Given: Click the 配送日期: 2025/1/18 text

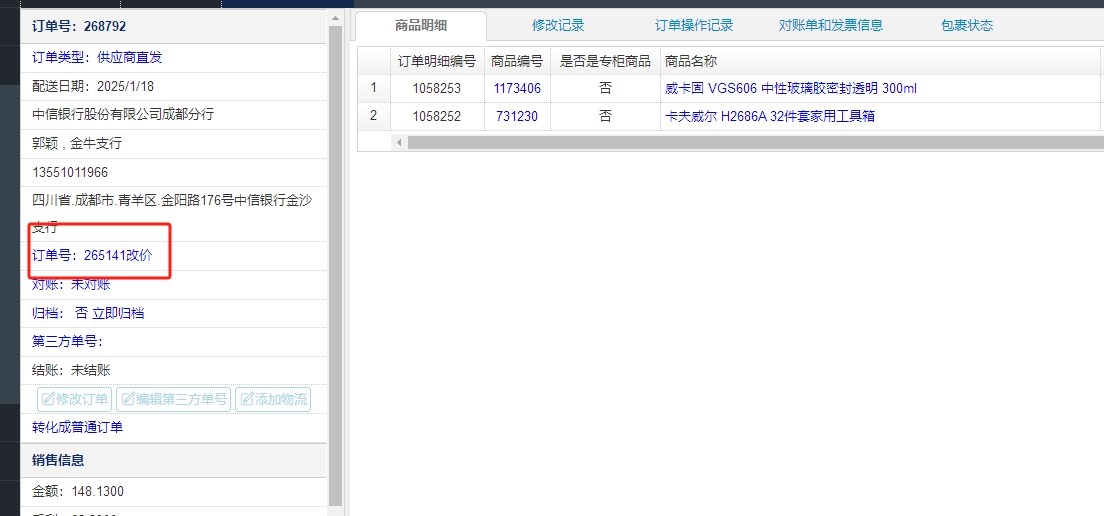Looking at the screenshot, I should [93, 87].
